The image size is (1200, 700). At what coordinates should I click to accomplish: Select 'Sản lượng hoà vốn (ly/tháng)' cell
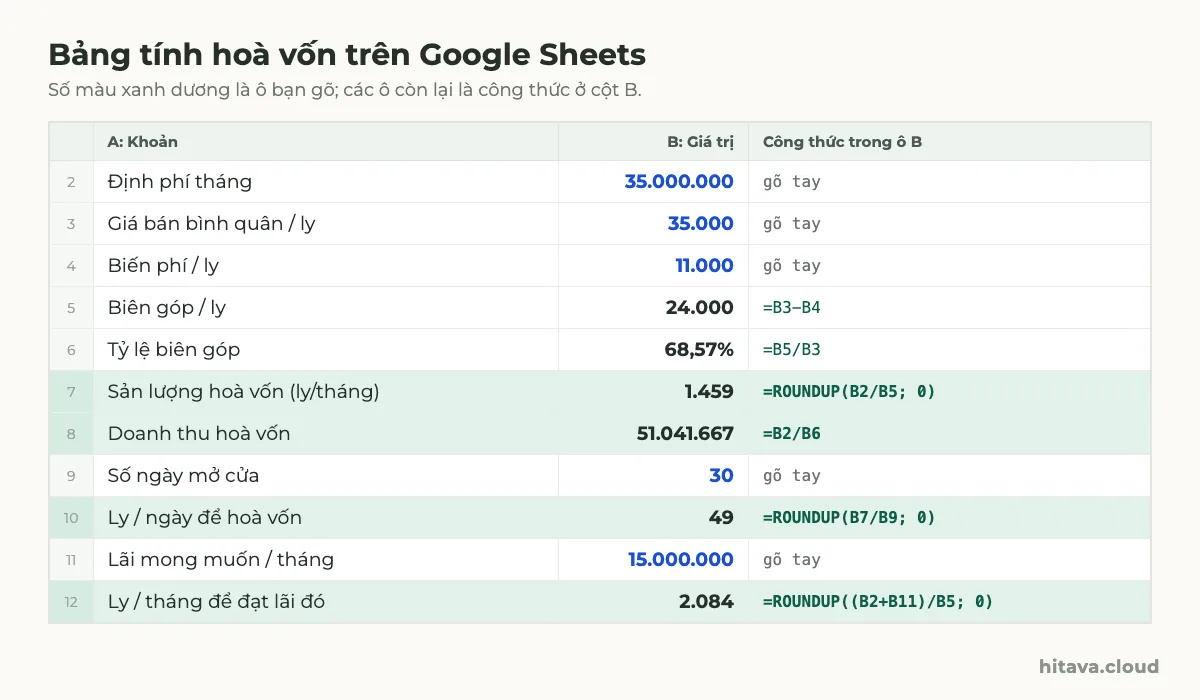coord(326,392)
